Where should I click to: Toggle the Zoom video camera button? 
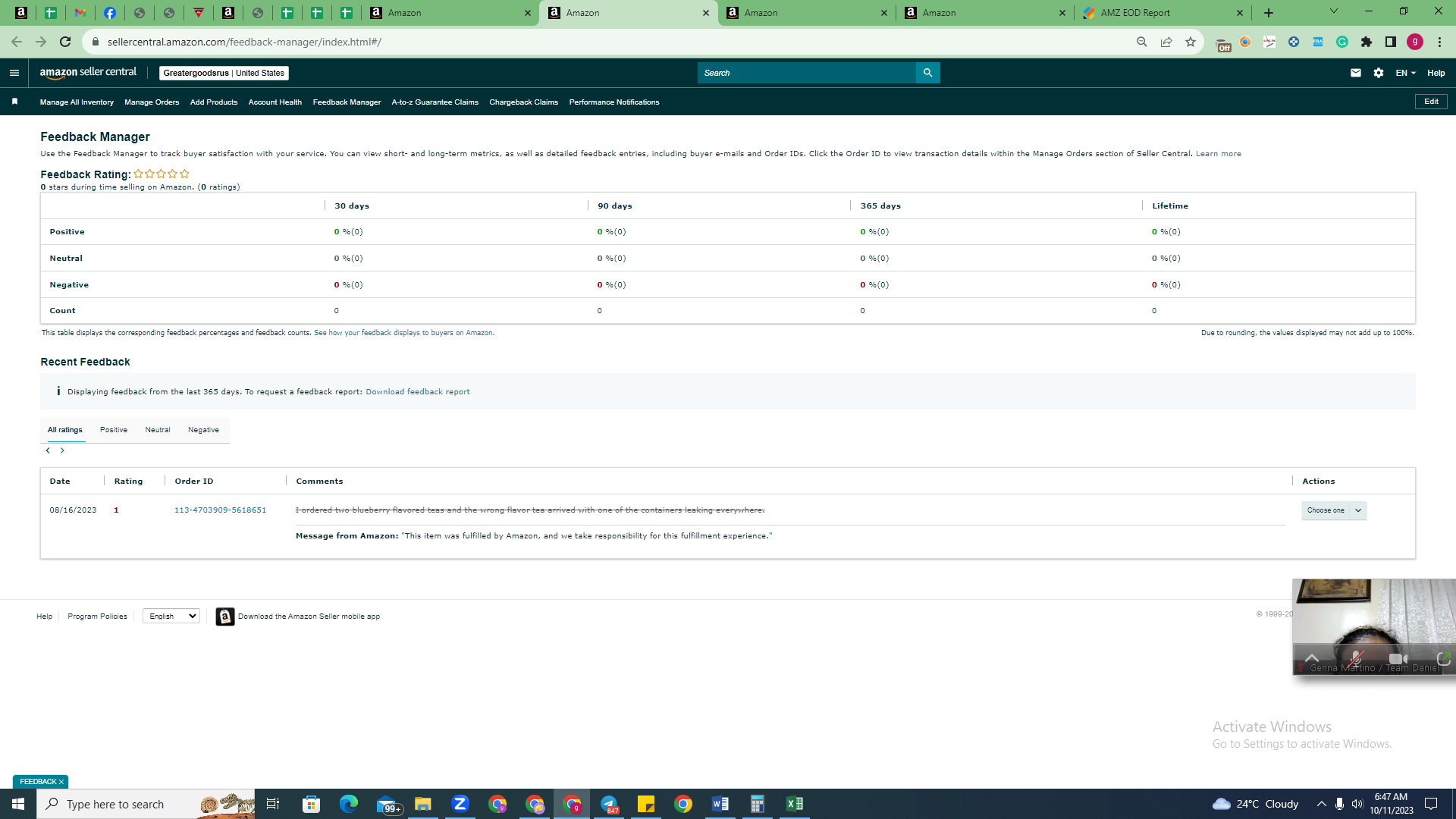1398,658
